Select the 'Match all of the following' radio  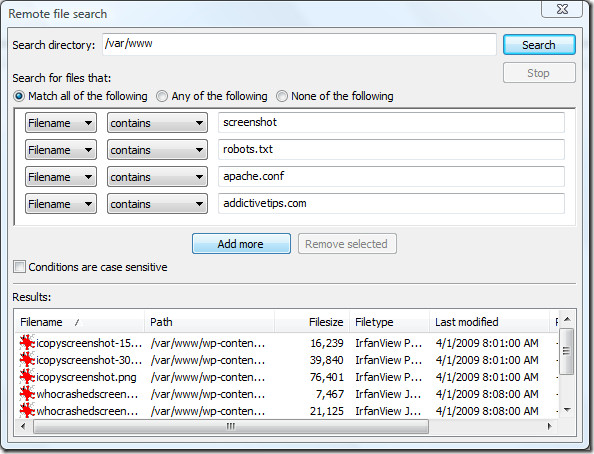pos(19,96)
